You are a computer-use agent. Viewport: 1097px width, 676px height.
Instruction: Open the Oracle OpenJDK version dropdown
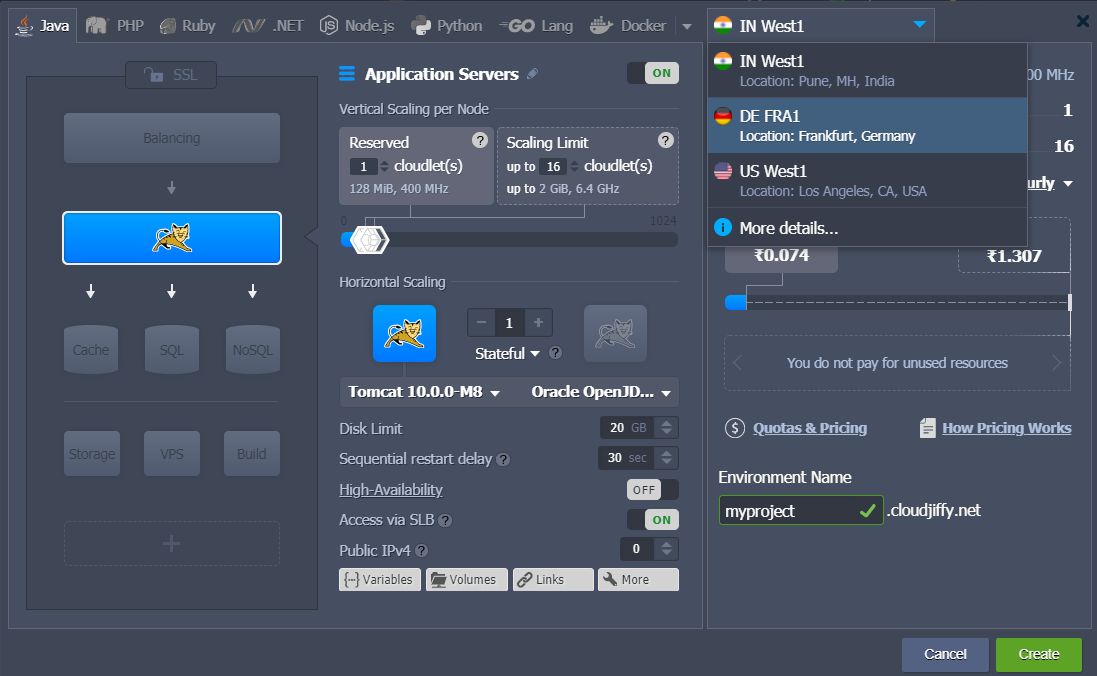(600, 392)
